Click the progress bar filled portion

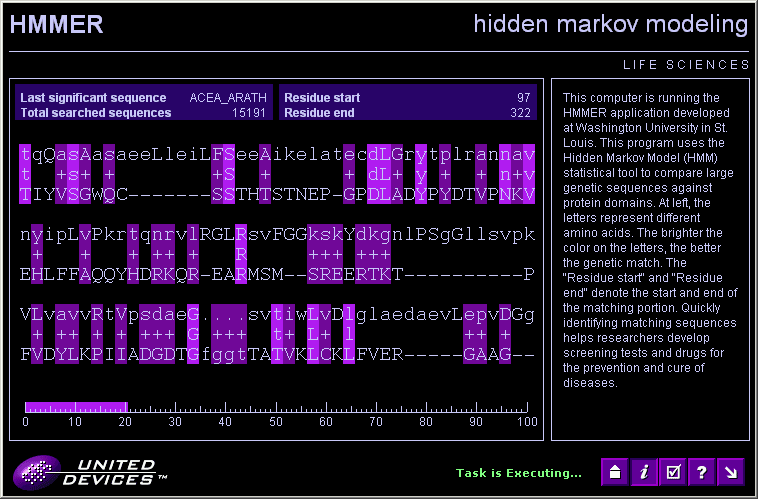[76, 407]
